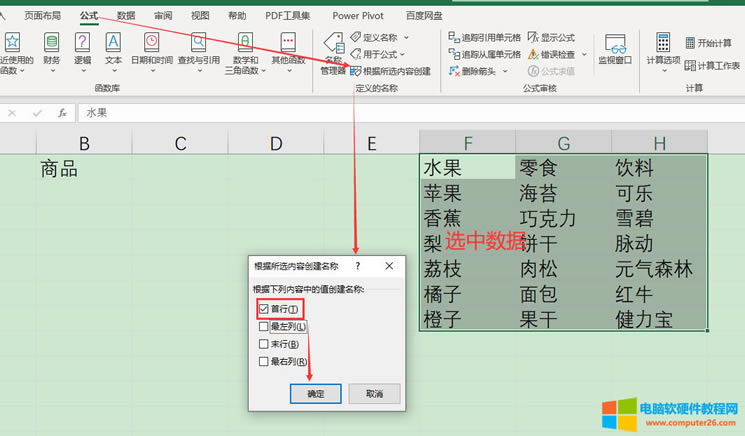Screen dimensions: 745x436
Task: Expand the 删除箭头 dropdown arrow
Action: point(505,71)
